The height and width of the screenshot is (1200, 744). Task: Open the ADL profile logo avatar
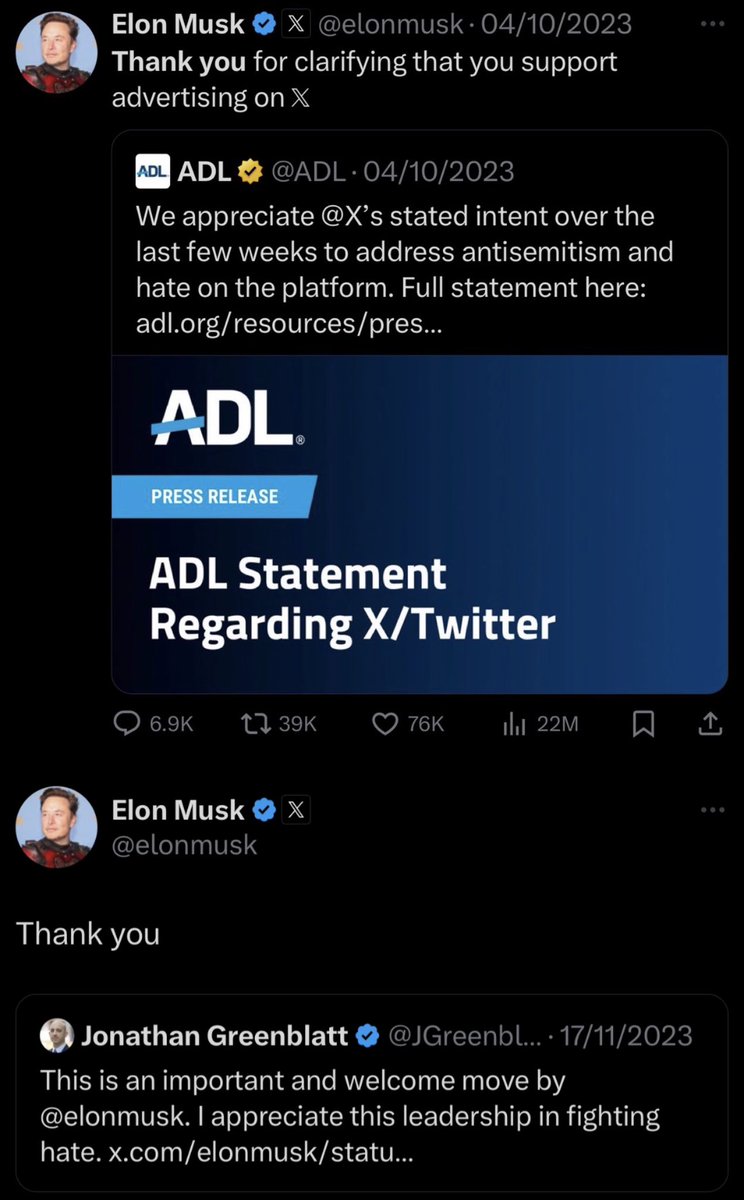152,171
